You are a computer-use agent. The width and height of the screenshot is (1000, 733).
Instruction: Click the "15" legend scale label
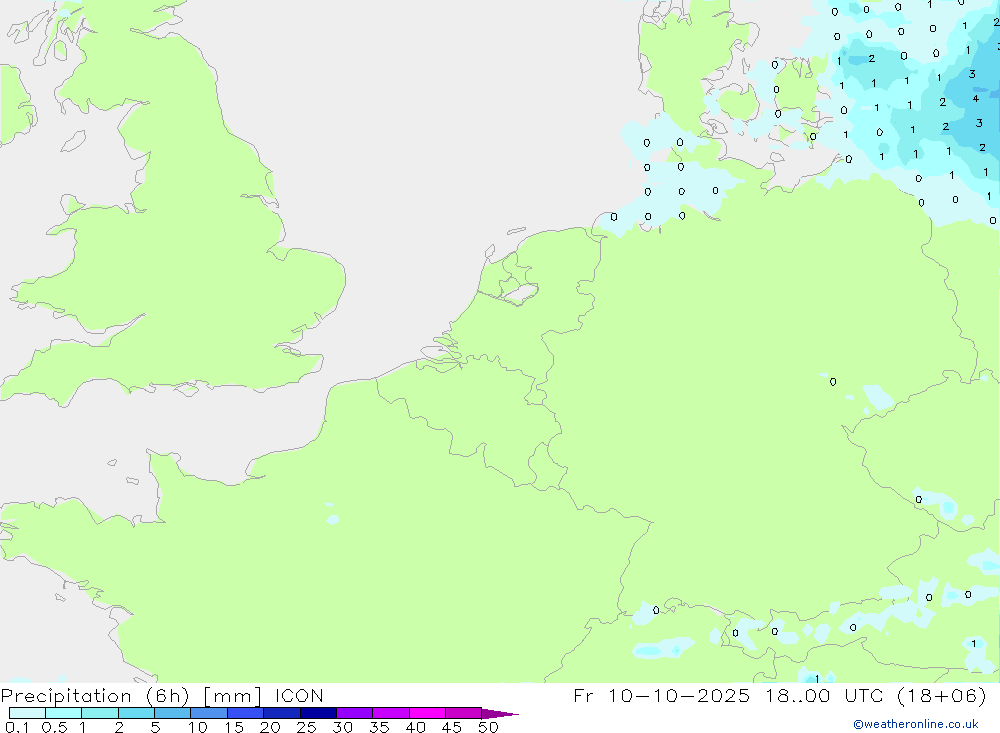(x=233, y=727)
